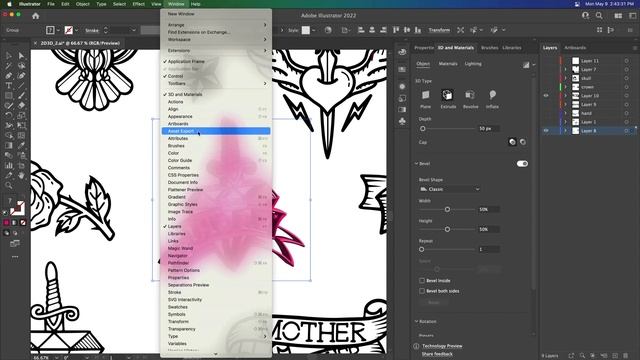
Task: Select the Paintbrush tool
Action: click(x=21, y=96)
